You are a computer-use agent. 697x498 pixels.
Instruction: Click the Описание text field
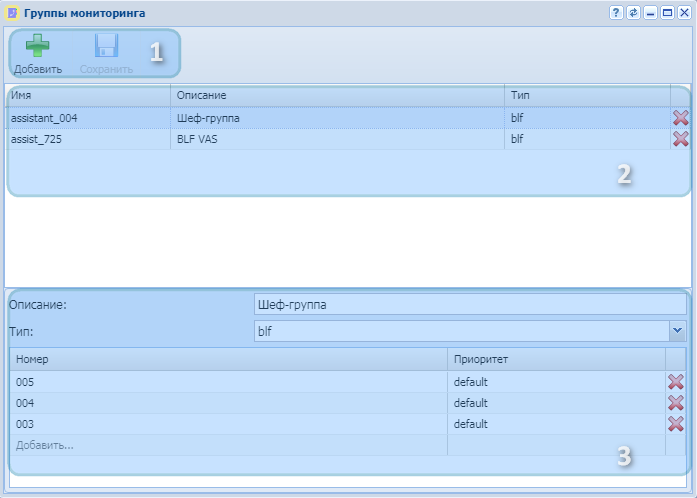point(469,305)
